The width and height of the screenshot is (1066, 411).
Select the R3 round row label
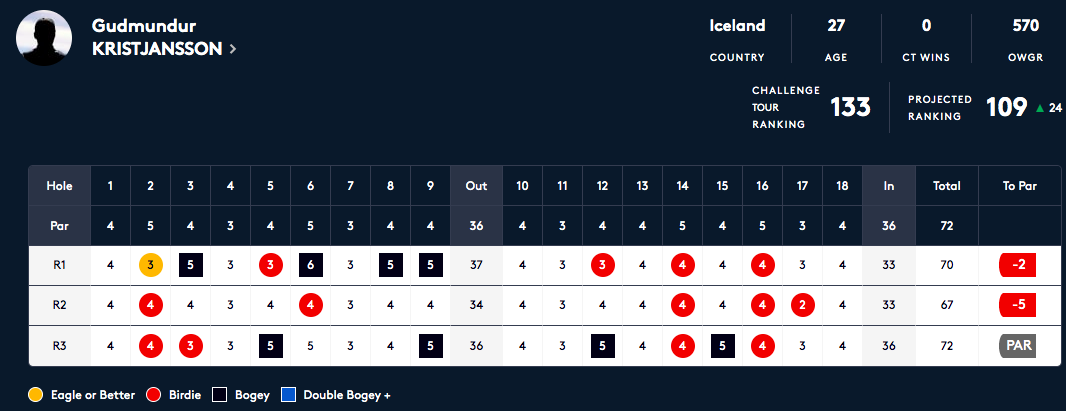click(59, 346)
